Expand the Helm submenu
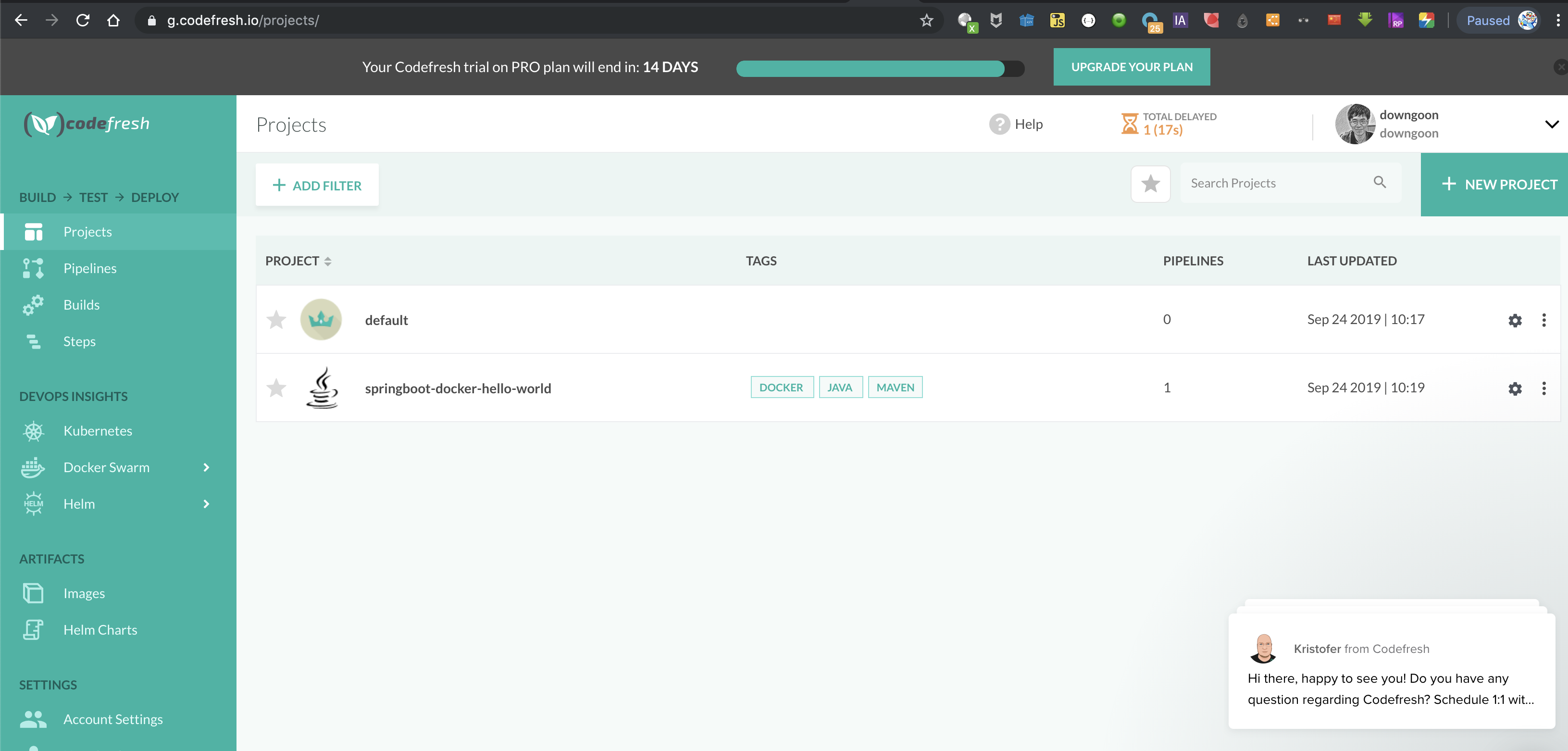Image resolution: width=1568 pixels, height=751 pixels. 206,504
